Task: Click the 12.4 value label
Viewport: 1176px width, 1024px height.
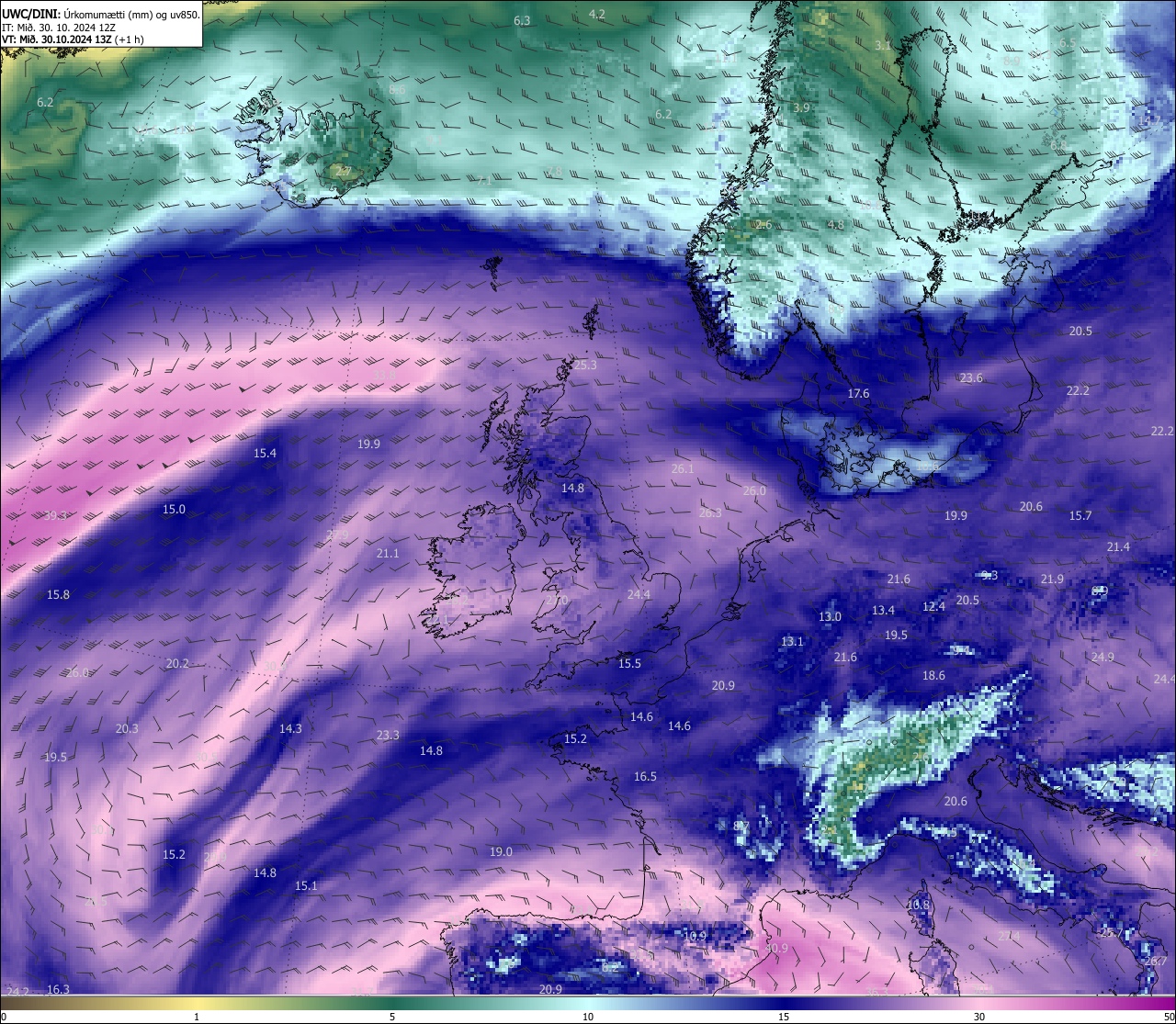Action: (x=933, y=606)
